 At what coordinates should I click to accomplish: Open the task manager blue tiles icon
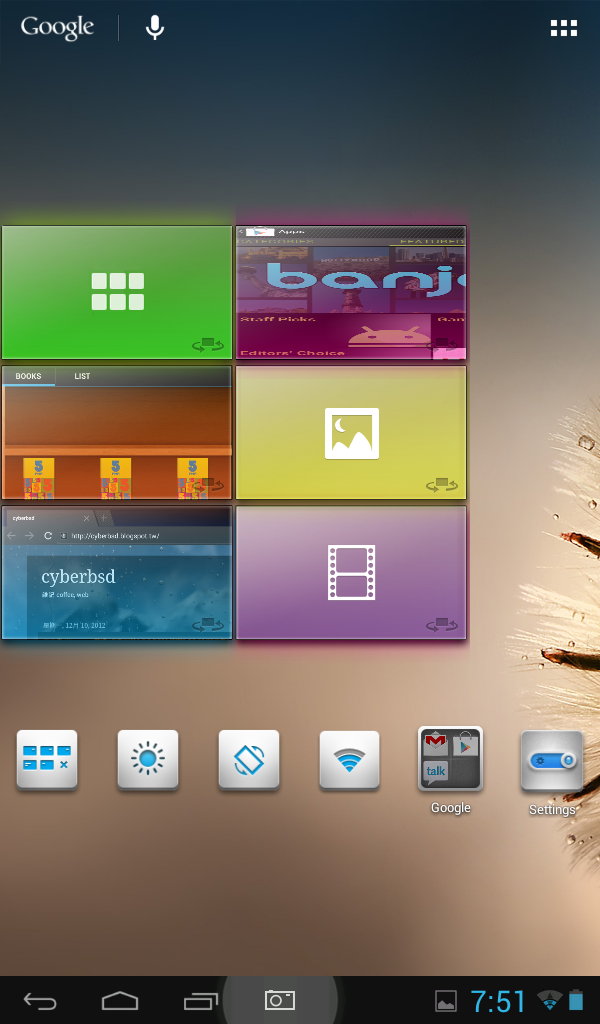tap(47, 760)
